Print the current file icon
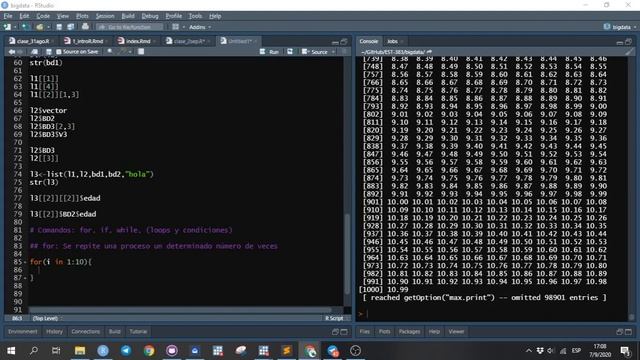 (x=85, y=27)
